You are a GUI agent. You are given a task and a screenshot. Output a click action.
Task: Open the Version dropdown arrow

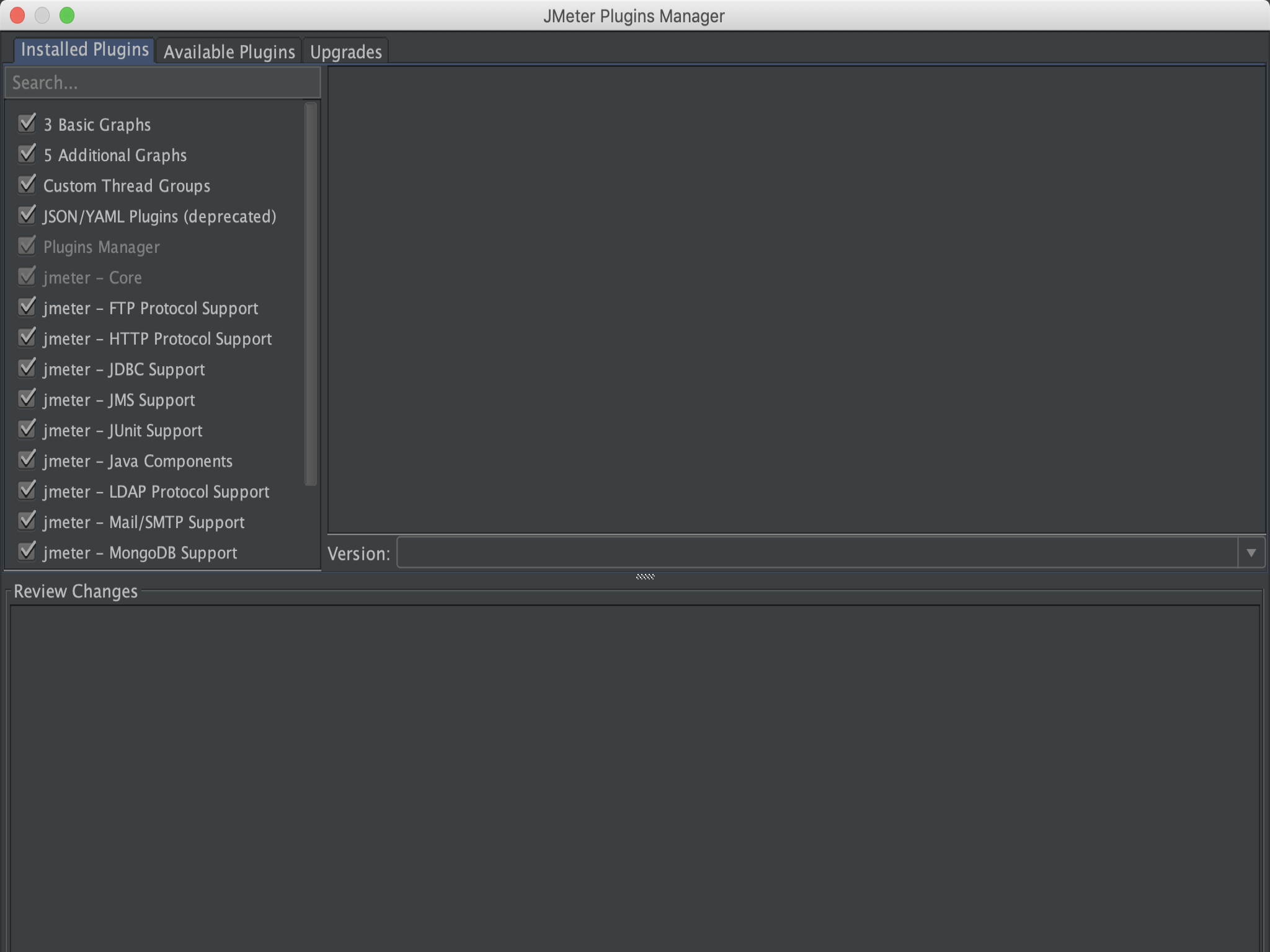pos(1251,553)
